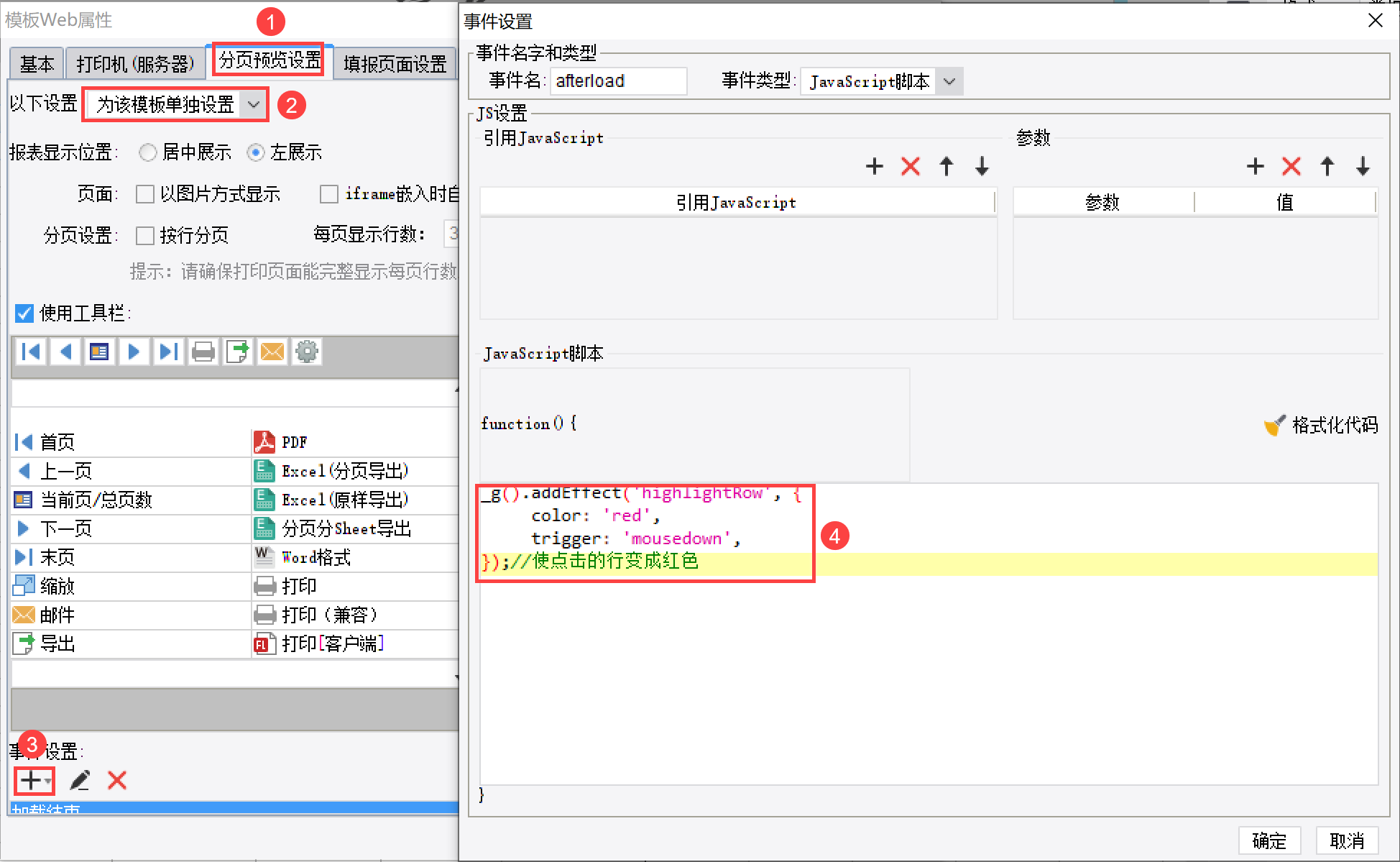1400x862 pixels.
Task: Toggle the 使用工具栏 checkbox
Action: [x=24, y=313]
